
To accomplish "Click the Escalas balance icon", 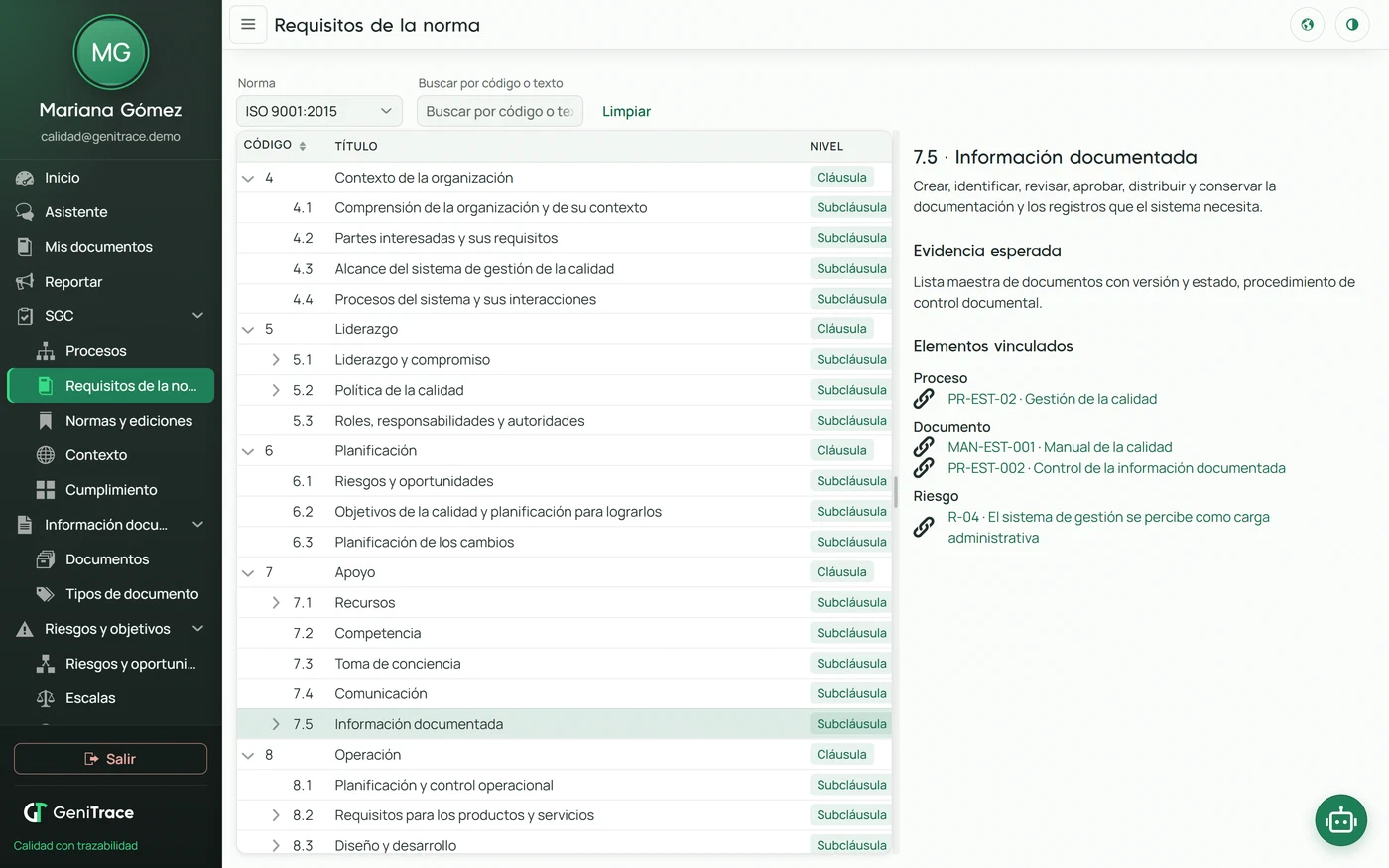I will point(46,698).
